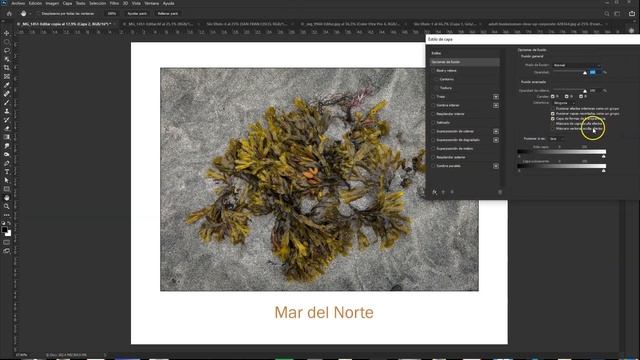Open the Filtro menu
Viewport: 640px width, 360px height.
(x=114, y=3)
